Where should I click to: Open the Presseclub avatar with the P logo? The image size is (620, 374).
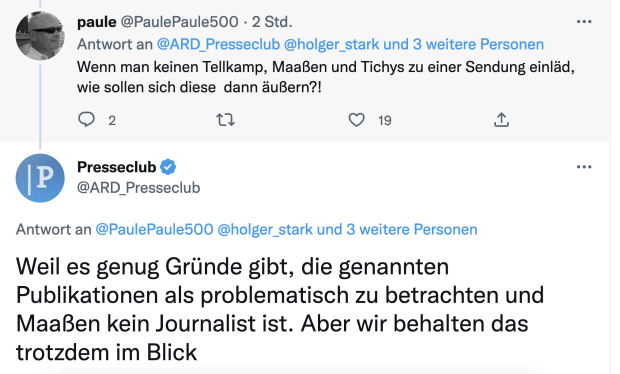click(40, 178)
